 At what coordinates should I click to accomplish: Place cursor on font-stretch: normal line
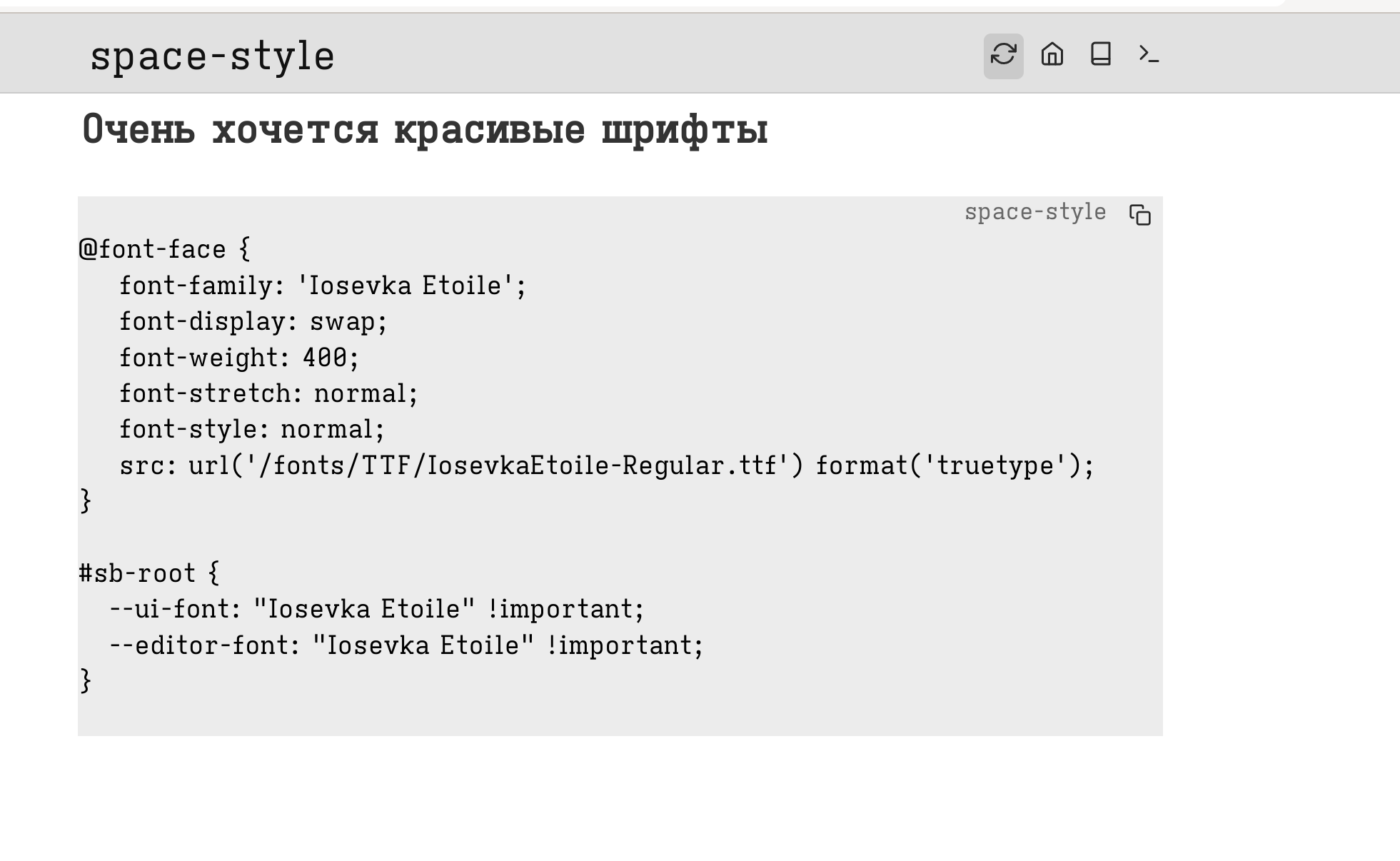(268, 393)
